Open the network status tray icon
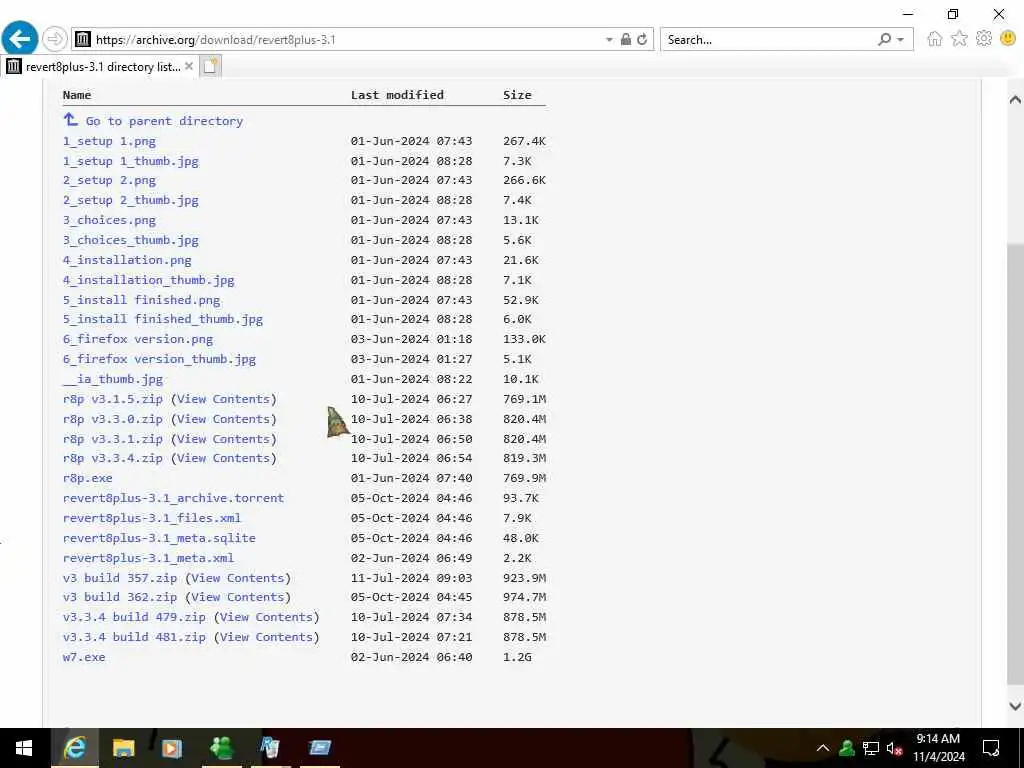1024x768 pixels. 871,748
